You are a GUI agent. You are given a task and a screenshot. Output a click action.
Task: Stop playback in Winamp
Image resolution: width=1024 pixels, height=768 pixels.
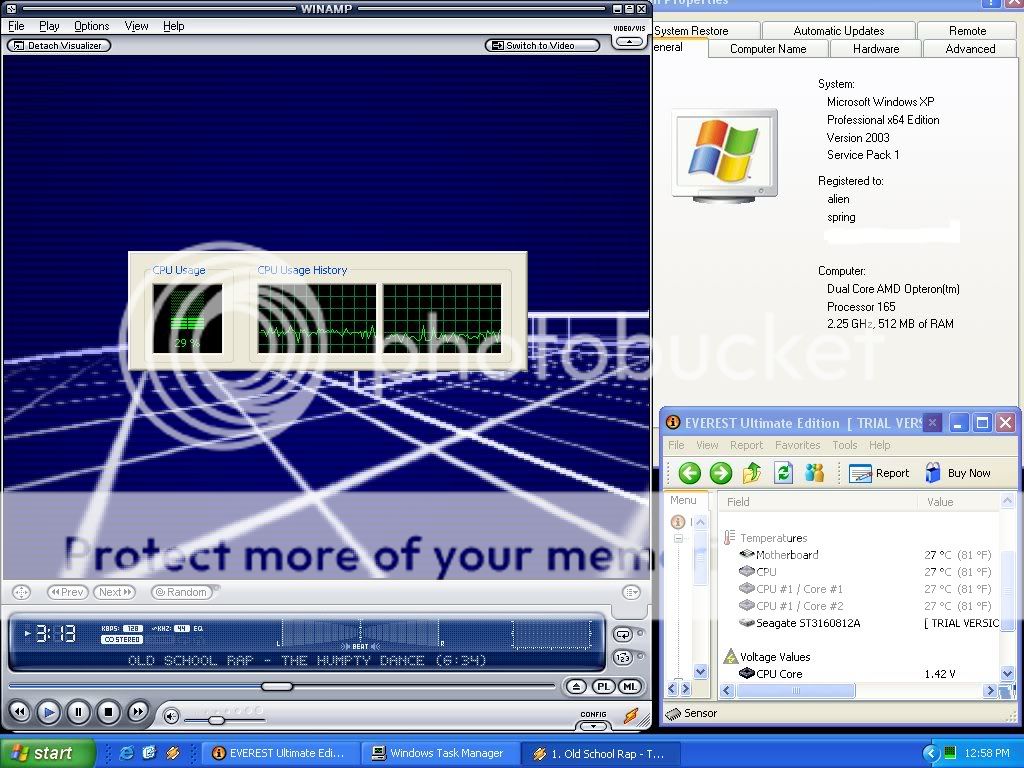[108, 713]
